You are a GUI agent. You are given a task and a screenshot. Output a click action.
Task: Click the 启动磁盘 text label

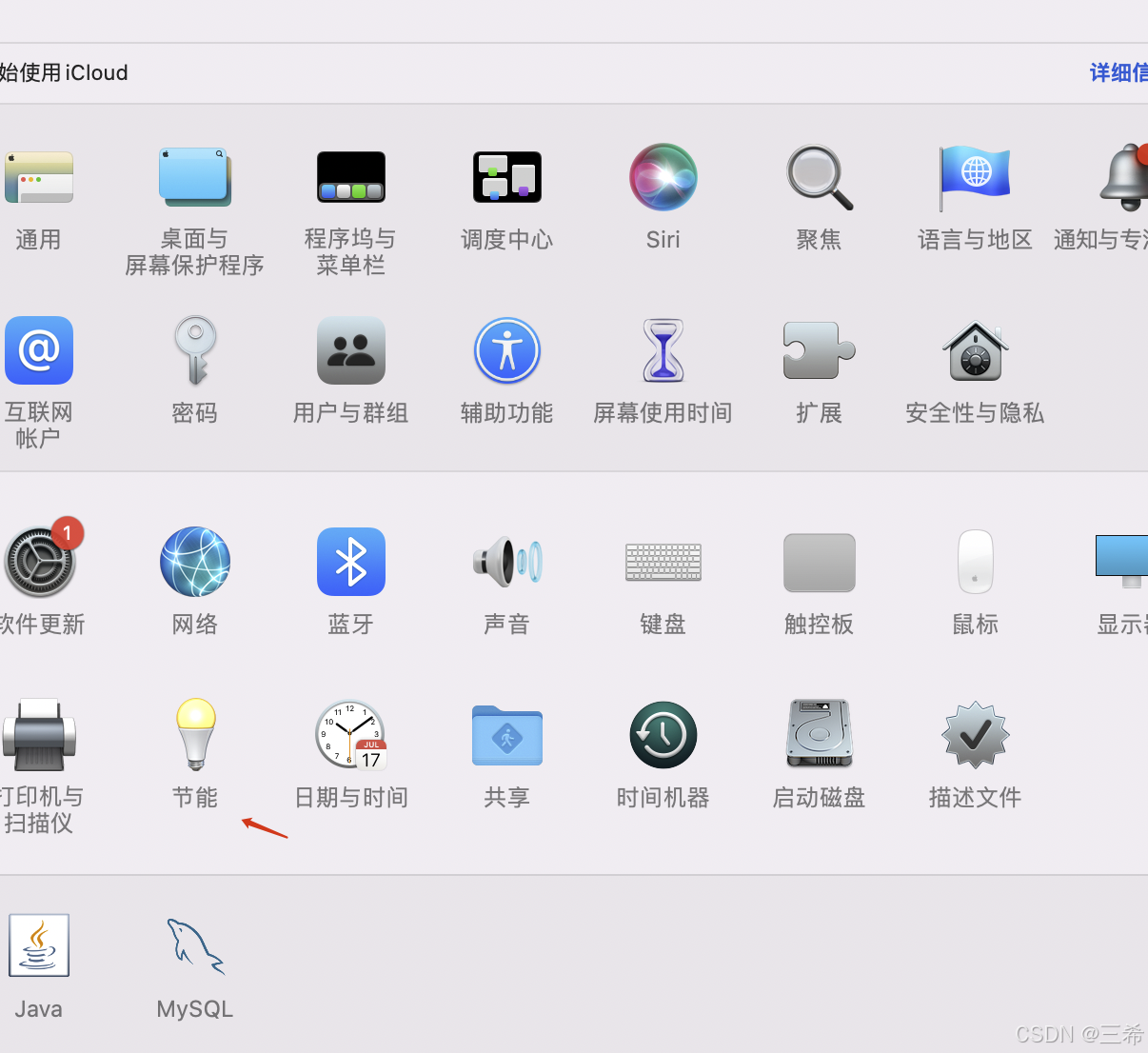[x=820, y=798]
